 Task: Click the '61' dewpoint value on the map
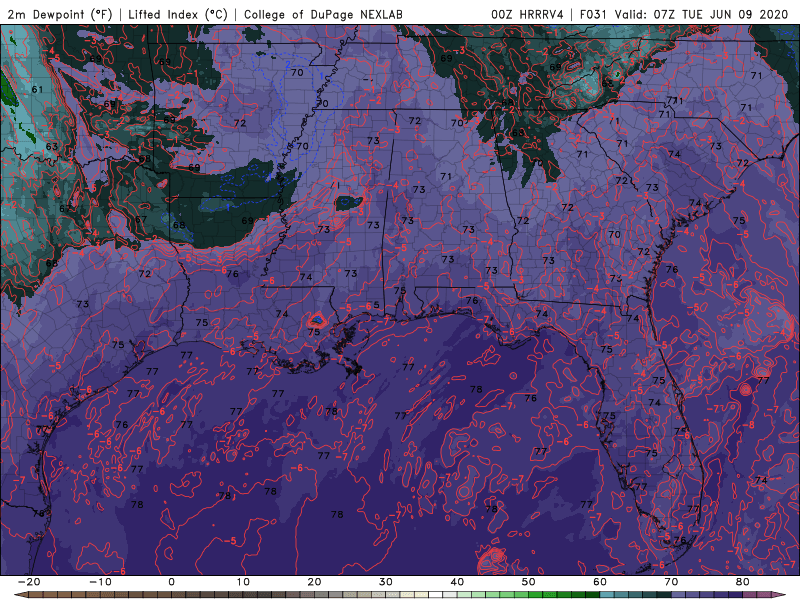pos(37,90)
